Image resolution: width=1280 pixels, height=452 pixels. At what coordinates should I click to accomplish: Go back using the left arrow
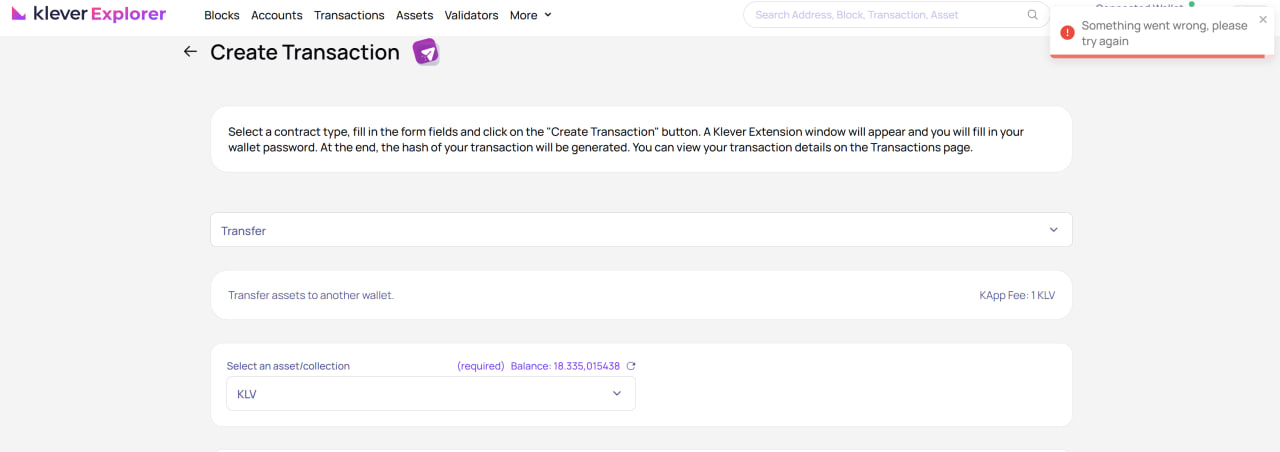(x=190, y=52)
